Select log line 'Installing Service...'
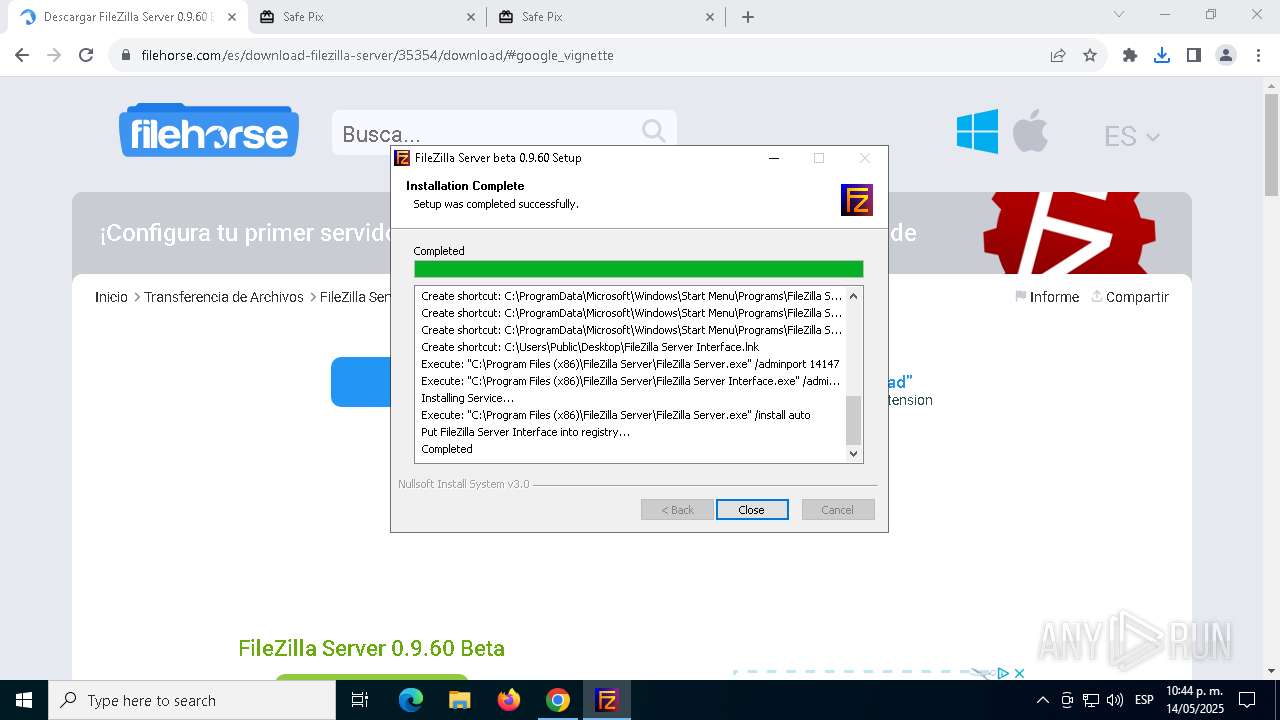Screen dimensions: 1280x720 (467, 398)
